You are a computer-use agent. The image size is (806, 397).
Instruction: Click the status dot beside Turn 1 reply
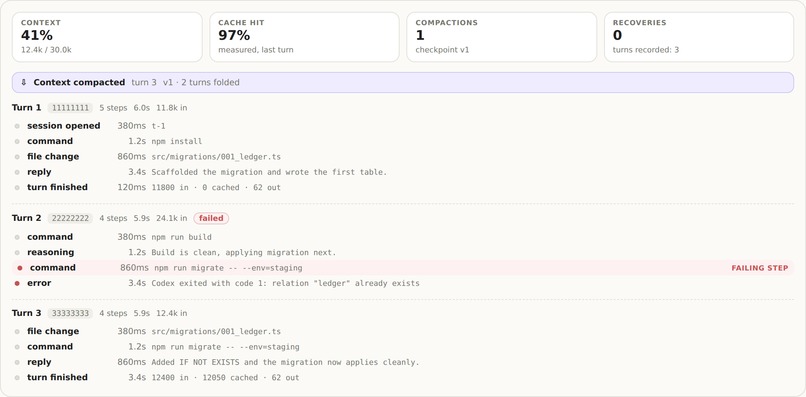[17, 172]
